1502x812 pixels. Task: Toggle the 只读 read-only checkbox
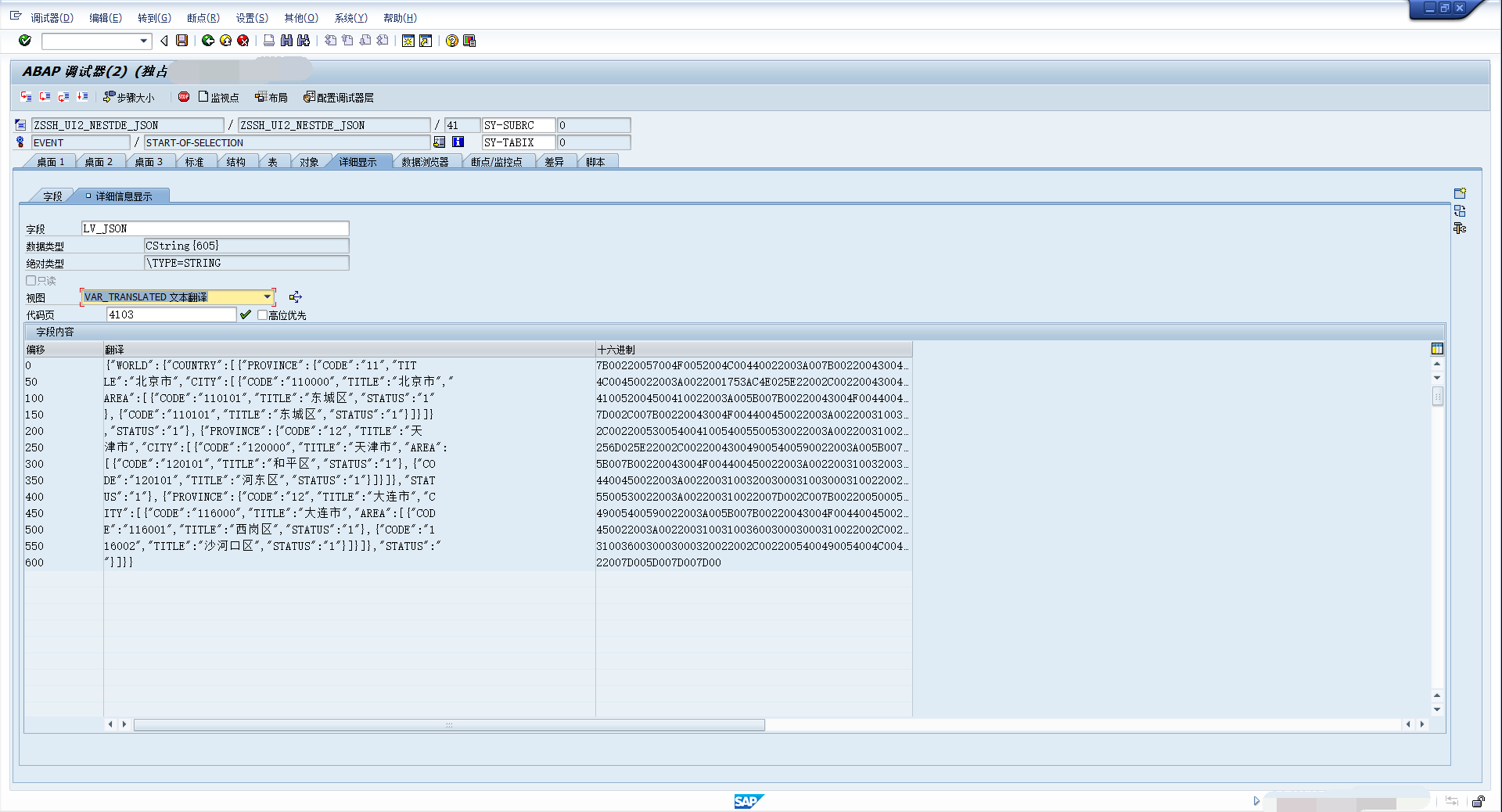click(x=31, y=280)
